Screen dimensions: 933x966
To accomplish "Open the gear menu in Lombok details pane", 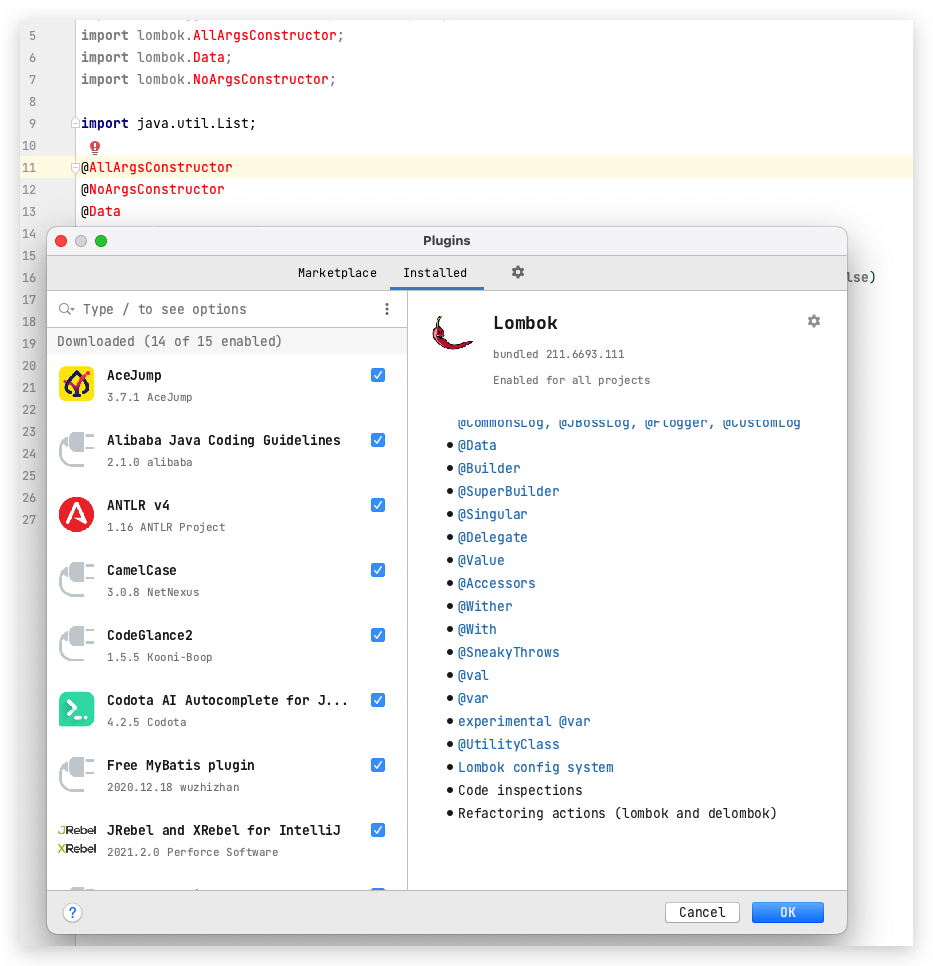I will (x=813, y=321).
